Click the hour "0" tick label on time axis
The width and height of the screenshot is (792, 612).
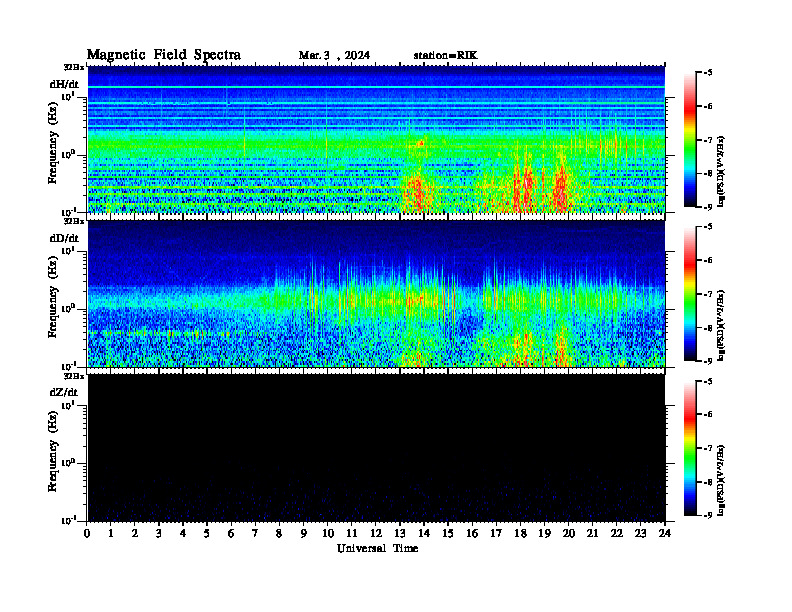pos(87,534)
